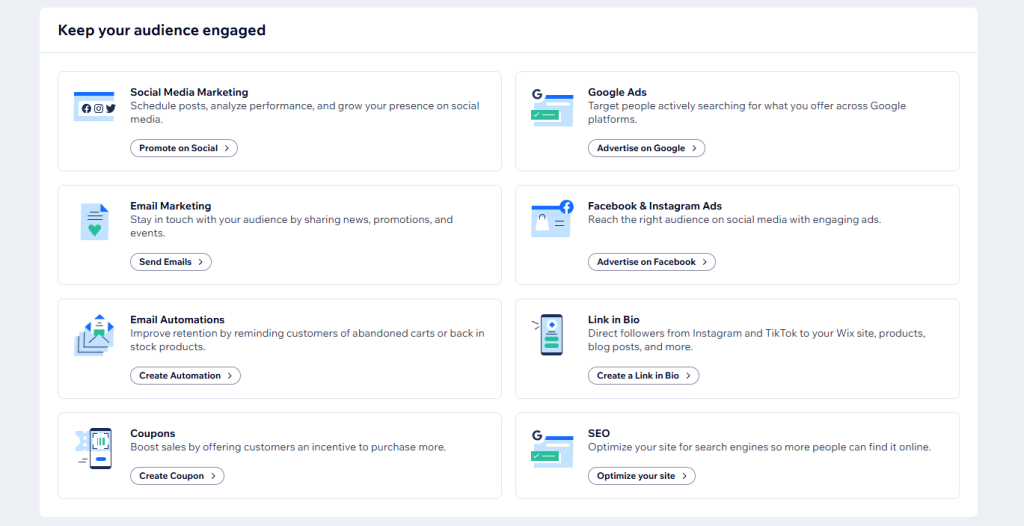Screen dimensions: 1024x526
Task: Click the Social Media Marketing icon
Action: (94, 107)
